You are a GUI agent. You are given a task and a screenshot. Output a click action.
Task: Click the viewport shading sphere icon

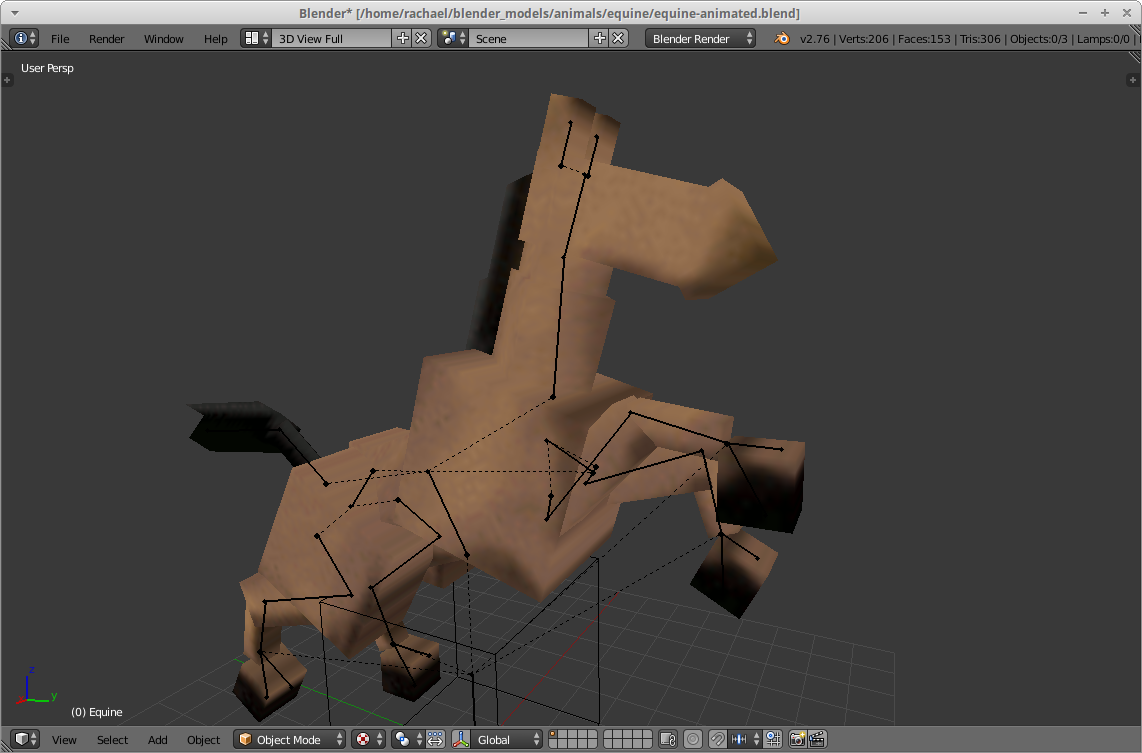[362, 739]
